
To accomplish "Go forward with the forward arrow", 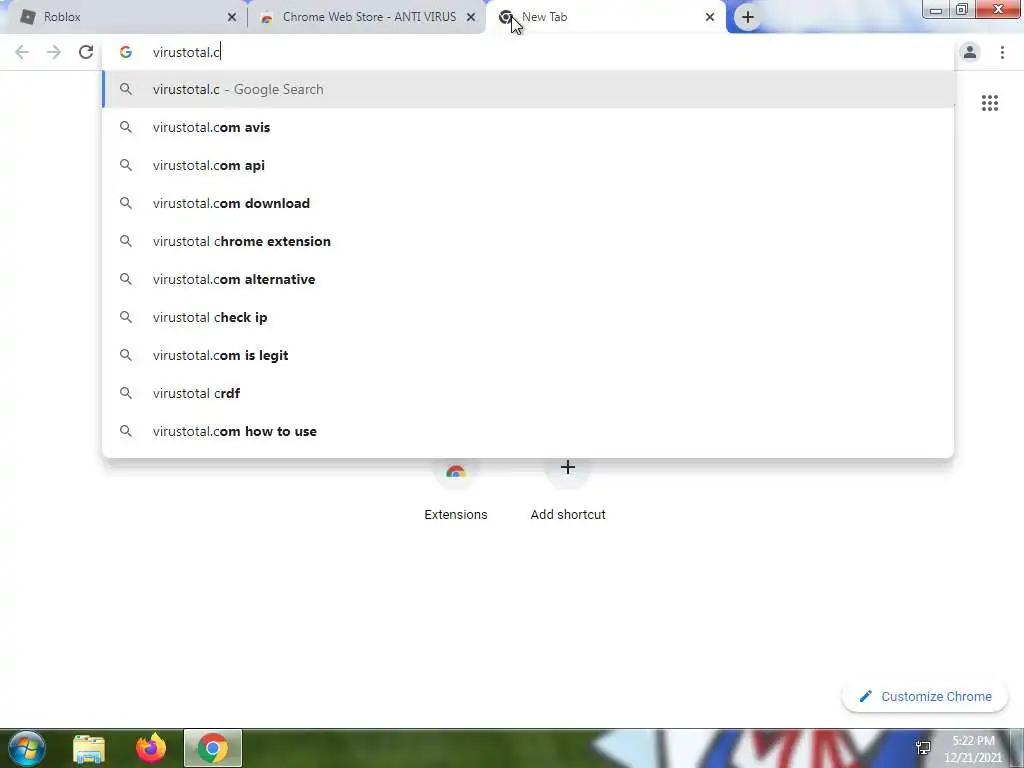I will (54, 52).
